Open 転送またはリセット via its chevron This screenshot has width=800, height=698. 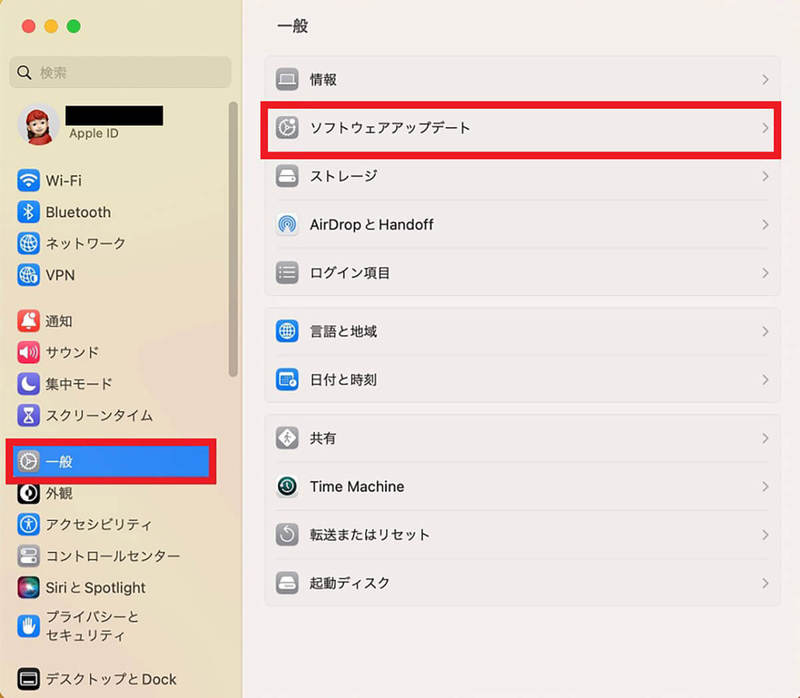pos(765,535)
